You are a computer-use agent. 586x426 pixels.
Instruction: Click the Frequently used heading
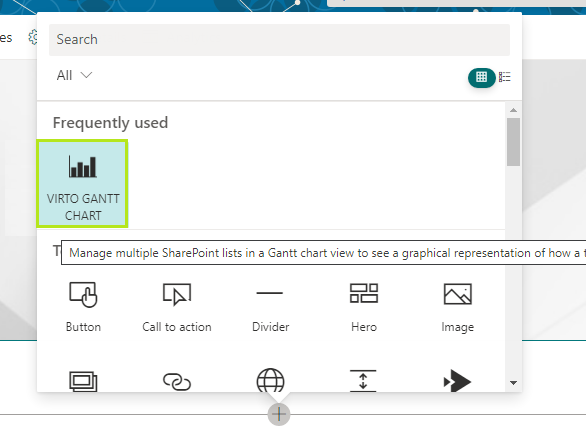[x=110, y=123]
